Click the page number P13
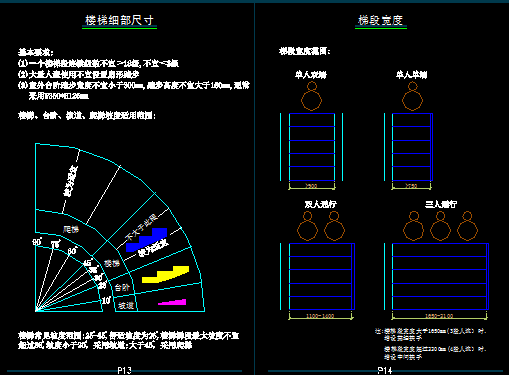This screenshot has height=375, width=509. pos(124,370)
